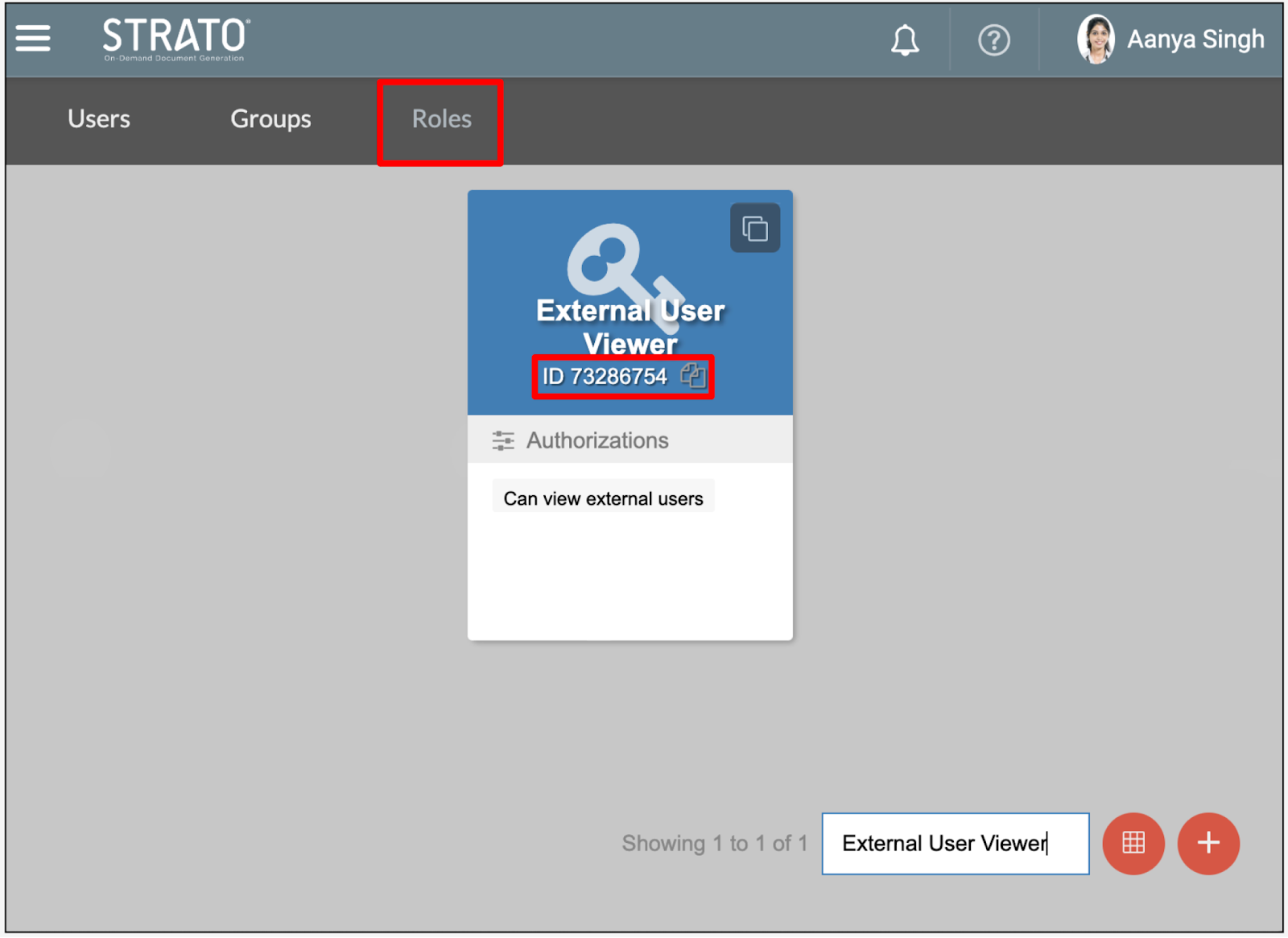
Task: Select 'Can view external users' authorization
Action: tap(603, 498)
